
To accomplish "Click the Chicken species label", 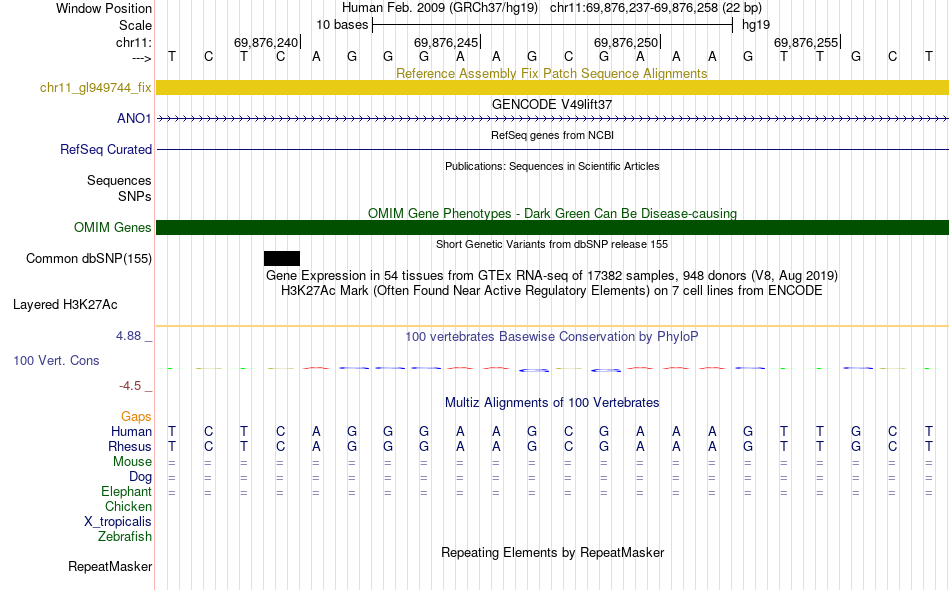I will (128, 506).
